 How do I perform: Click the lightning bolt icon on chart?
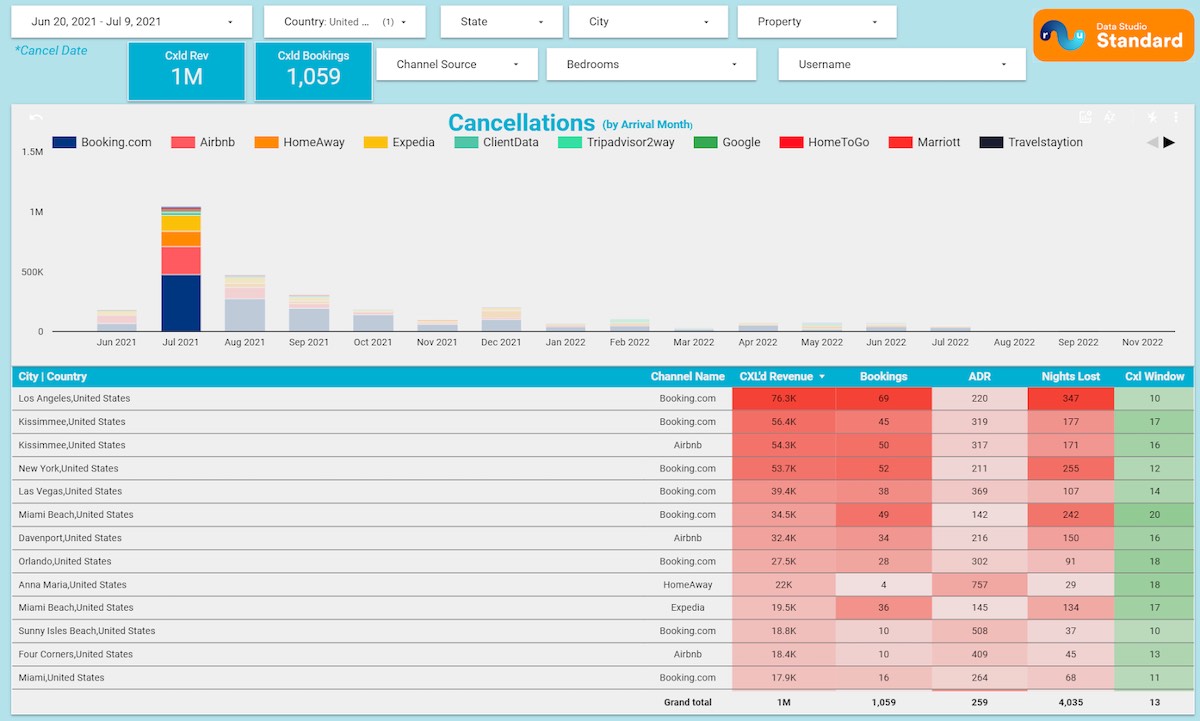coord(1152,118)
